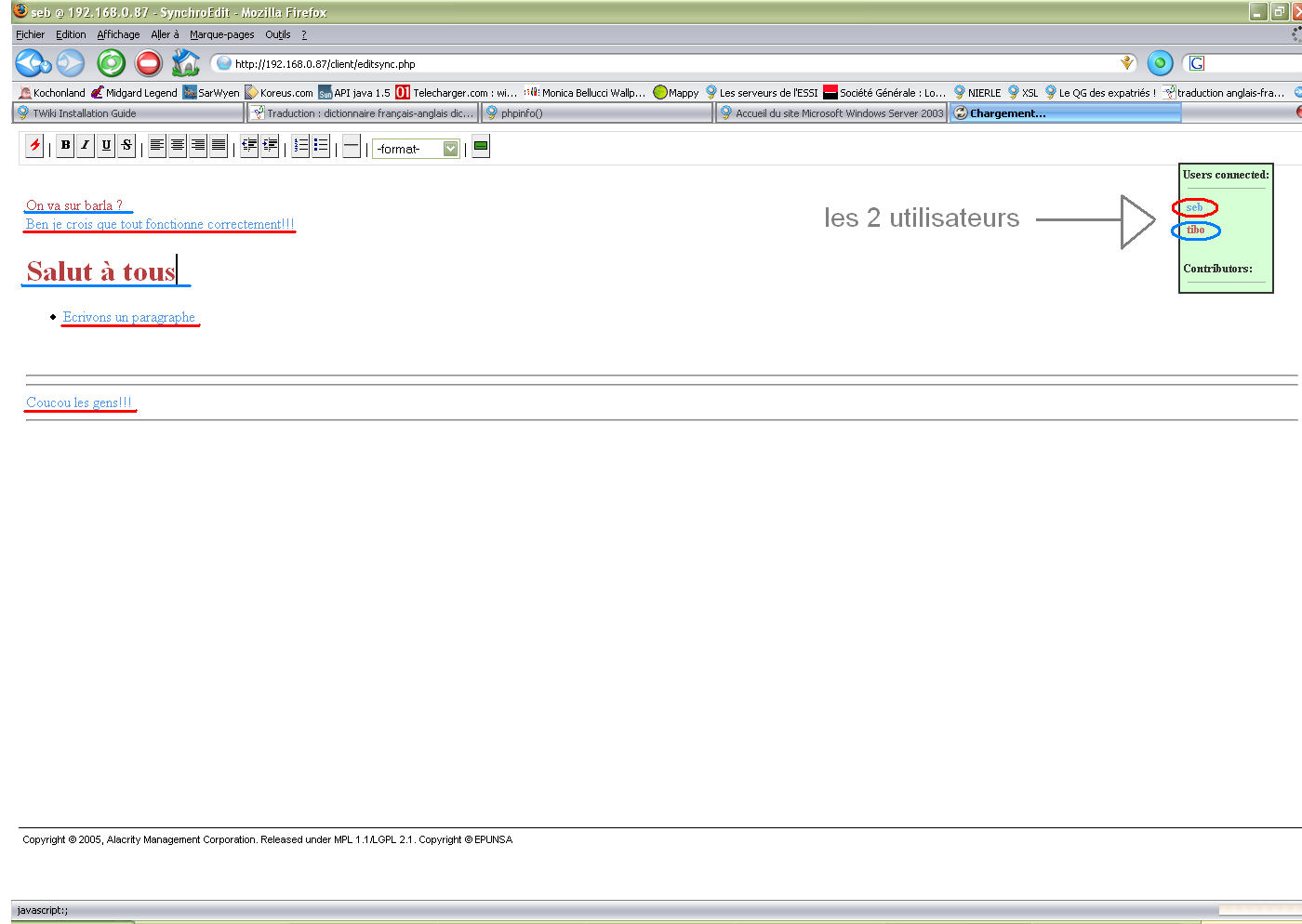This screenshot has width=1302, height=924.
Task: Center align text
Action: 178,146
